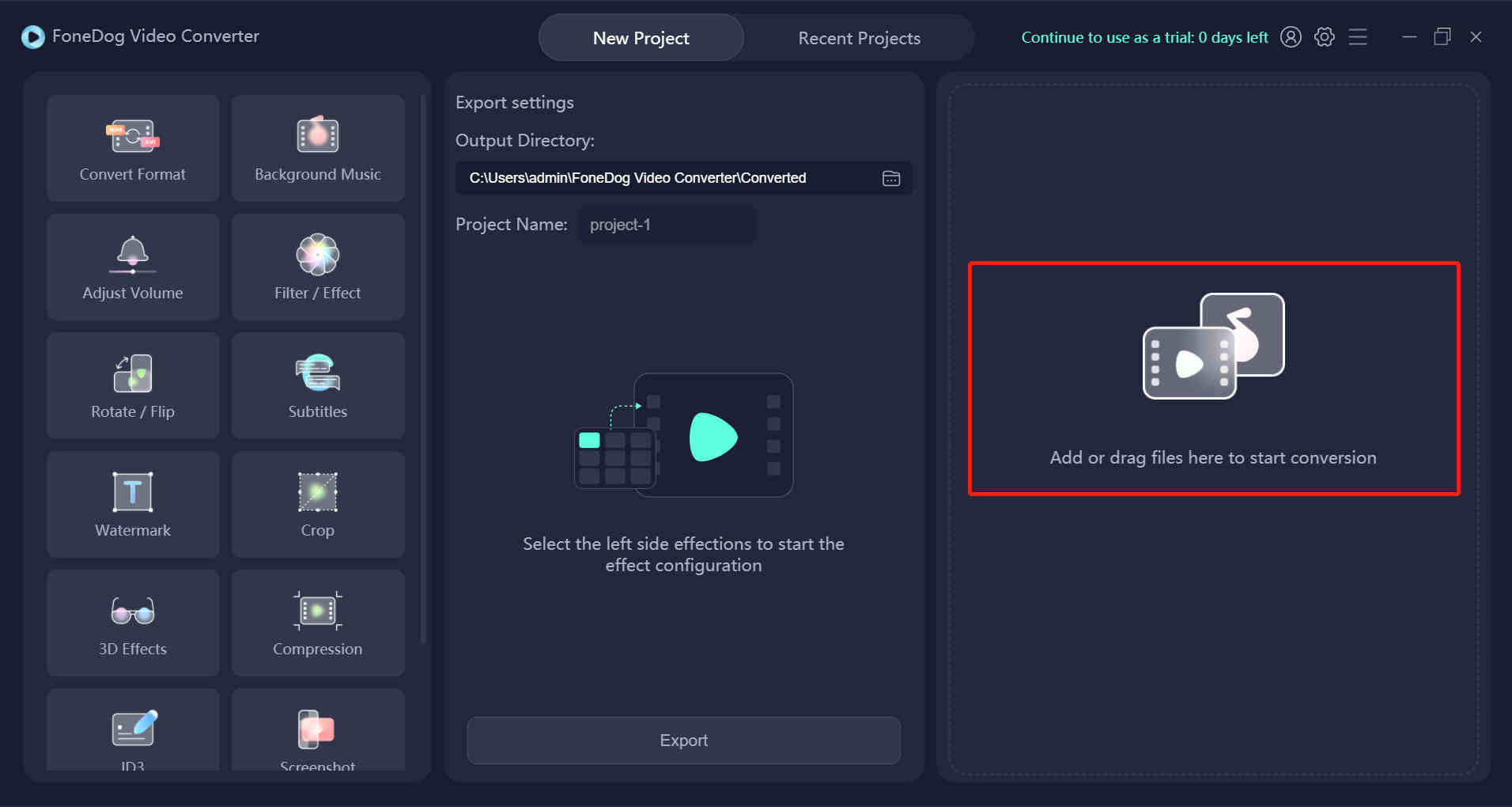Switch to the Recent Projects tab
This screenshot has height=807, width=1512.
tap(860, 38)
